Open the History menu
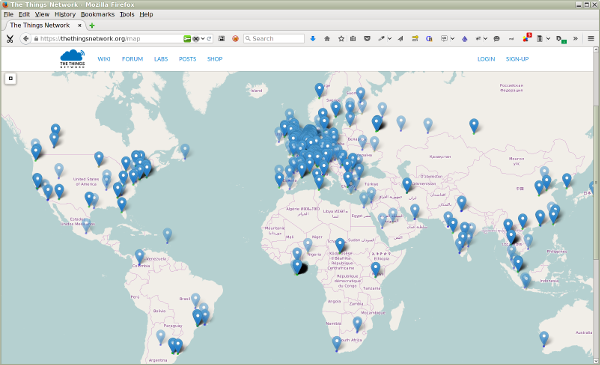Screen dimensions: 600x365 65,14
